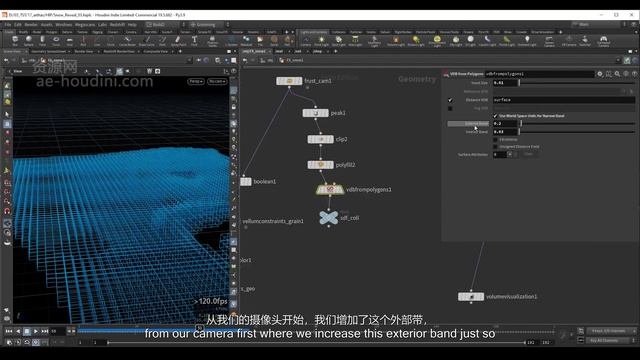Select the Font shelf tool

pyautogui.click(x=194, y=40)
